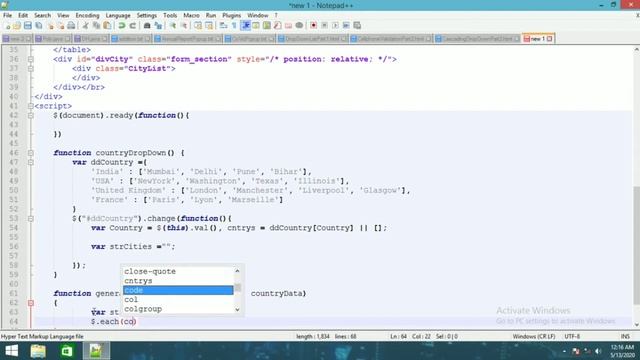
Task: Toggle show all characters (pilcrow icon)
Action: [x=234, y=25]
